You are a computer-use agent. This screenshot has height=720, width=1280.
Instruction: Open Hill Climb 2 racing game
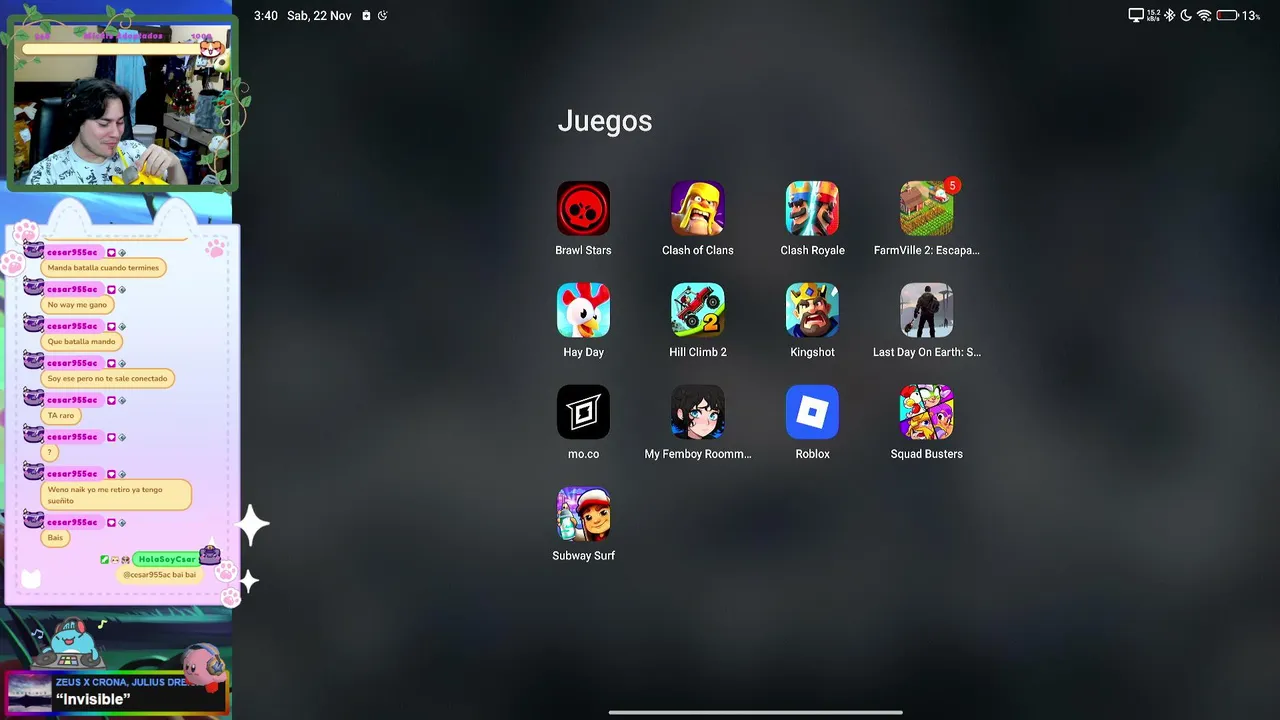point(698,310)
